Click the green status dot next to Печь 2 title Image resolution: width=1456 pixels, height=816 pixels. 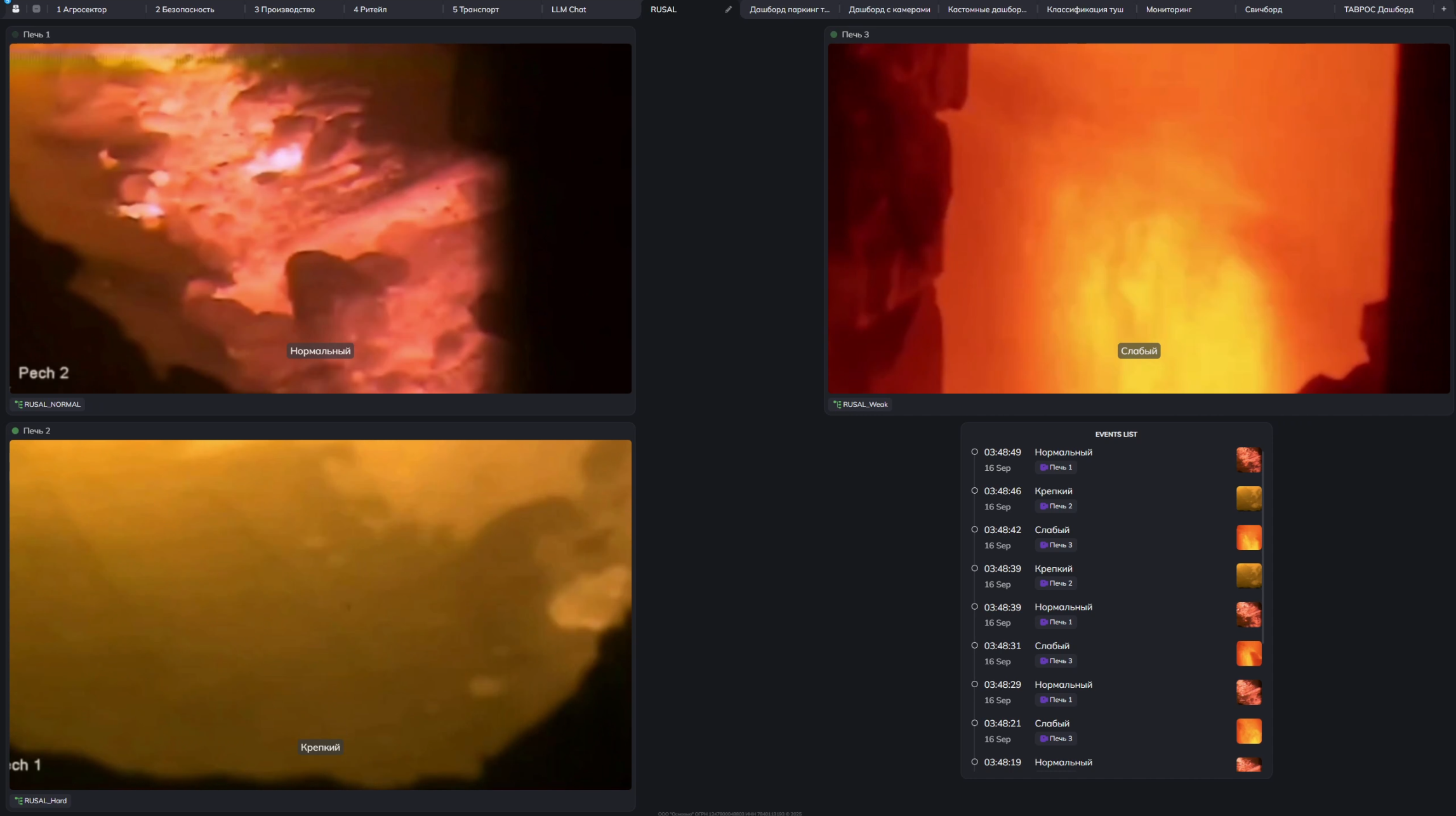[15, 431]
